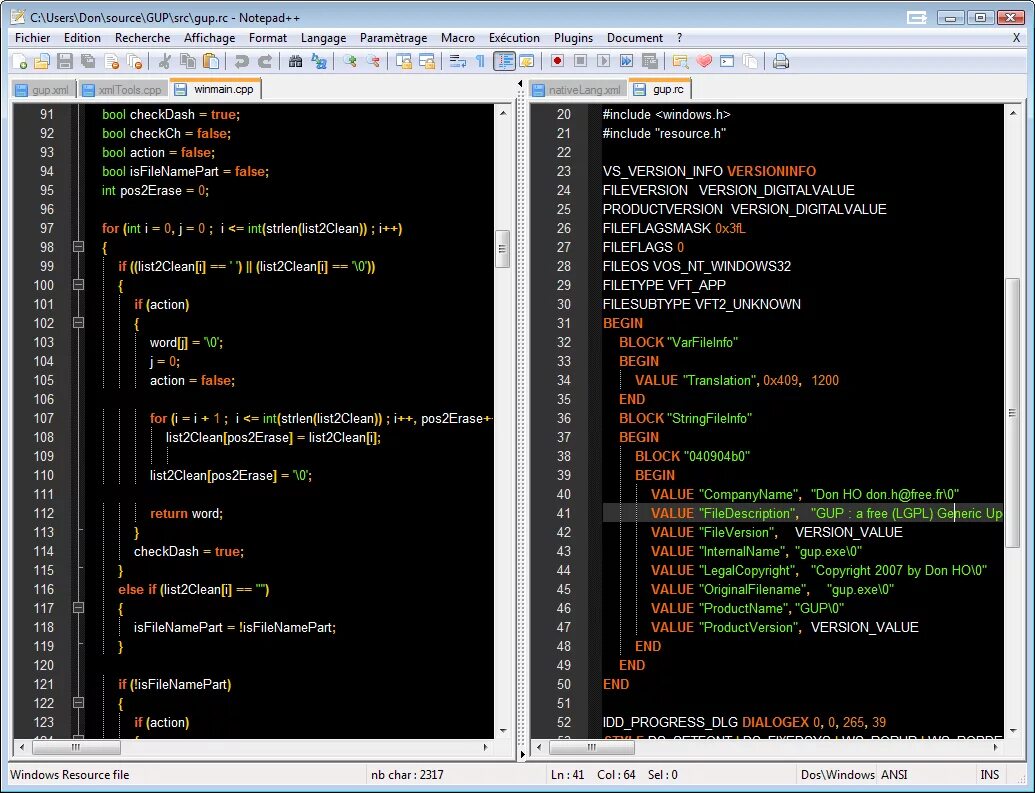Open the Replace dialog icon

tap(319, 61)
